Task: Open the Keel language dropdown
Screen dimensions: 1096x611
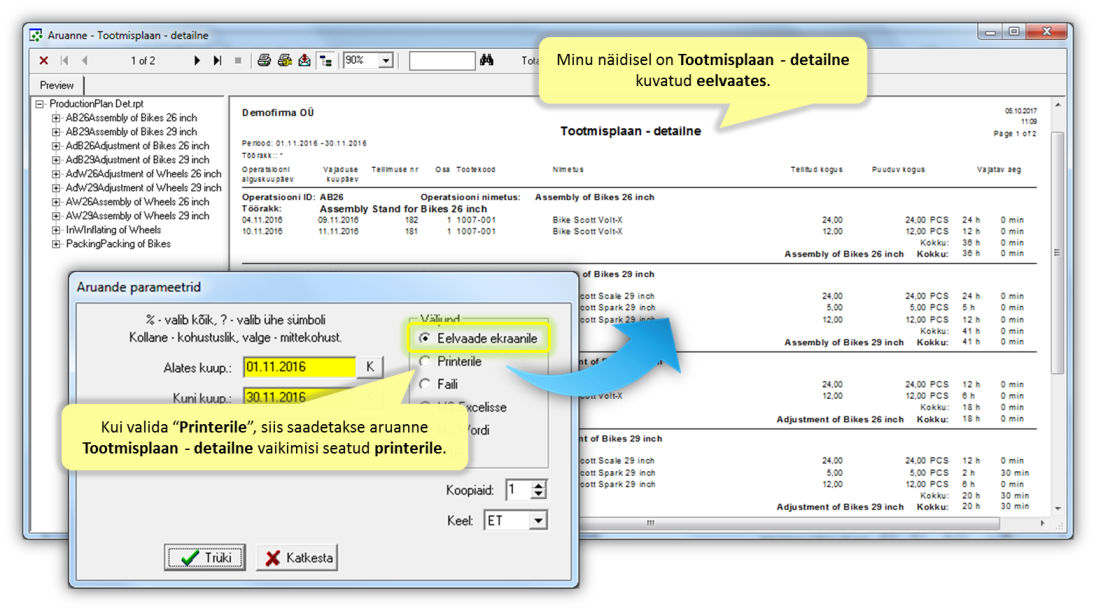Action: [x=538, y=520]
